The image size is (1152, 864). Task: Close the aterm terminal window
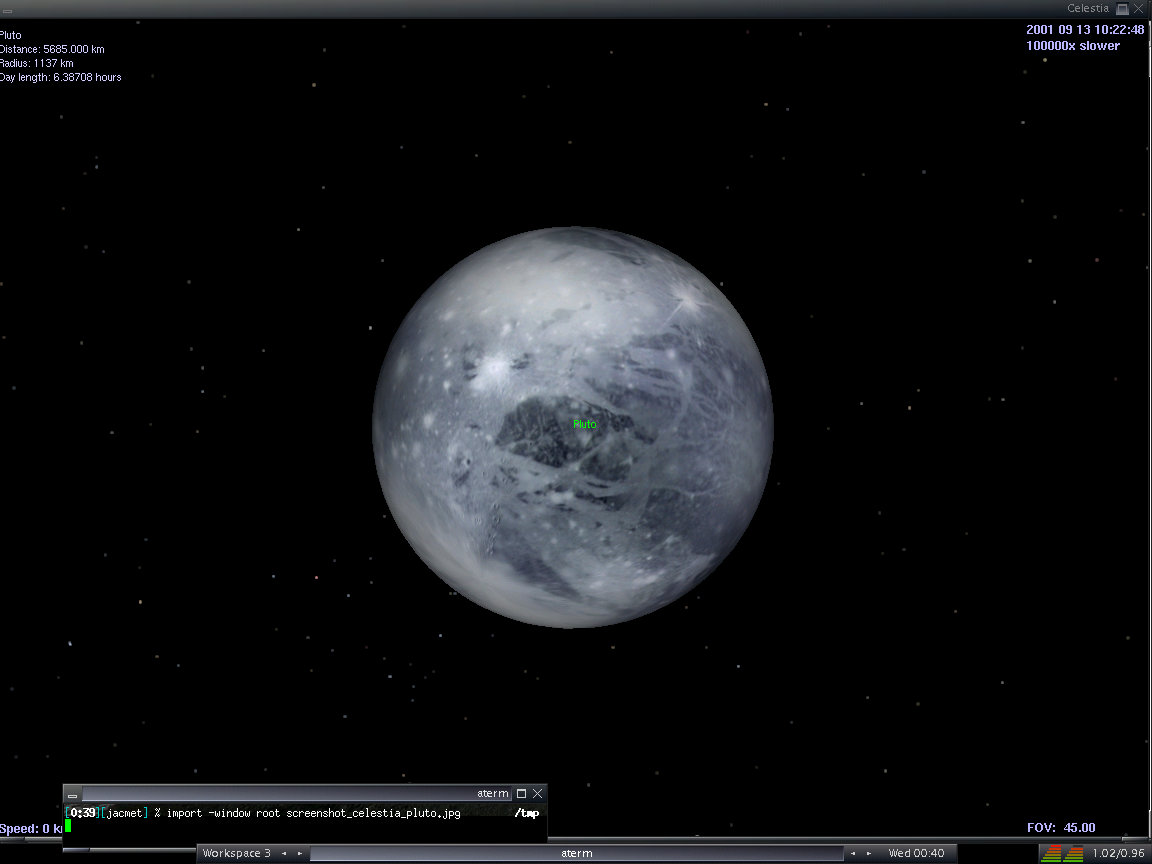tap(537, 793)
